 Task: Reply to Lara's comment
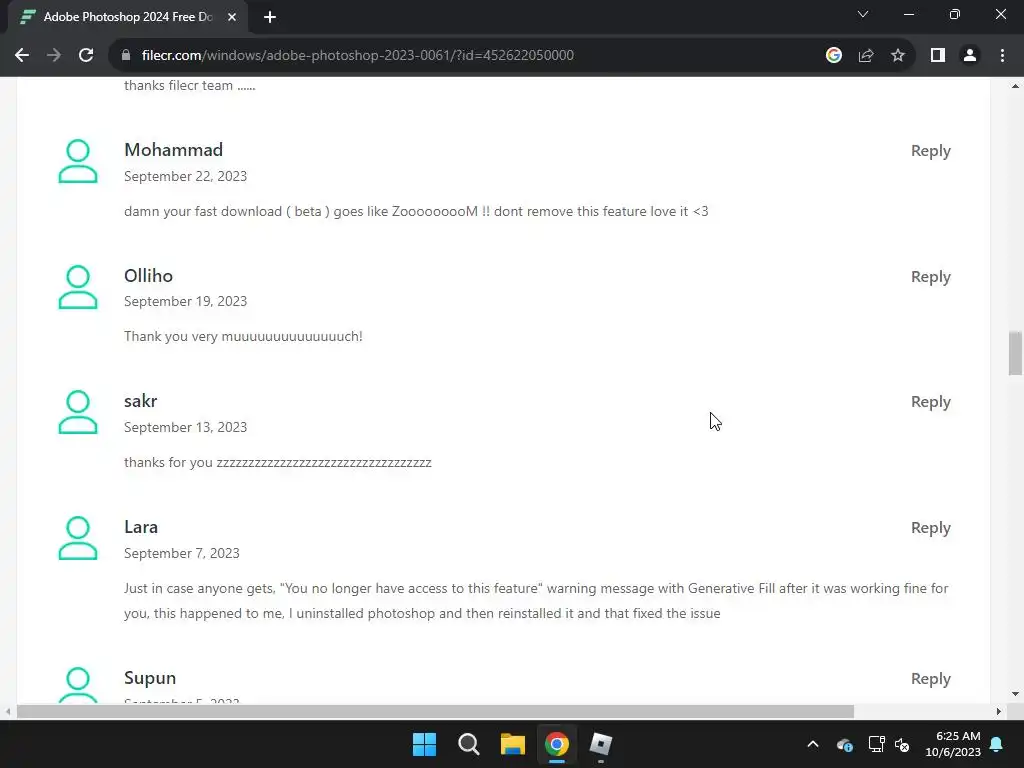(931, 528)
